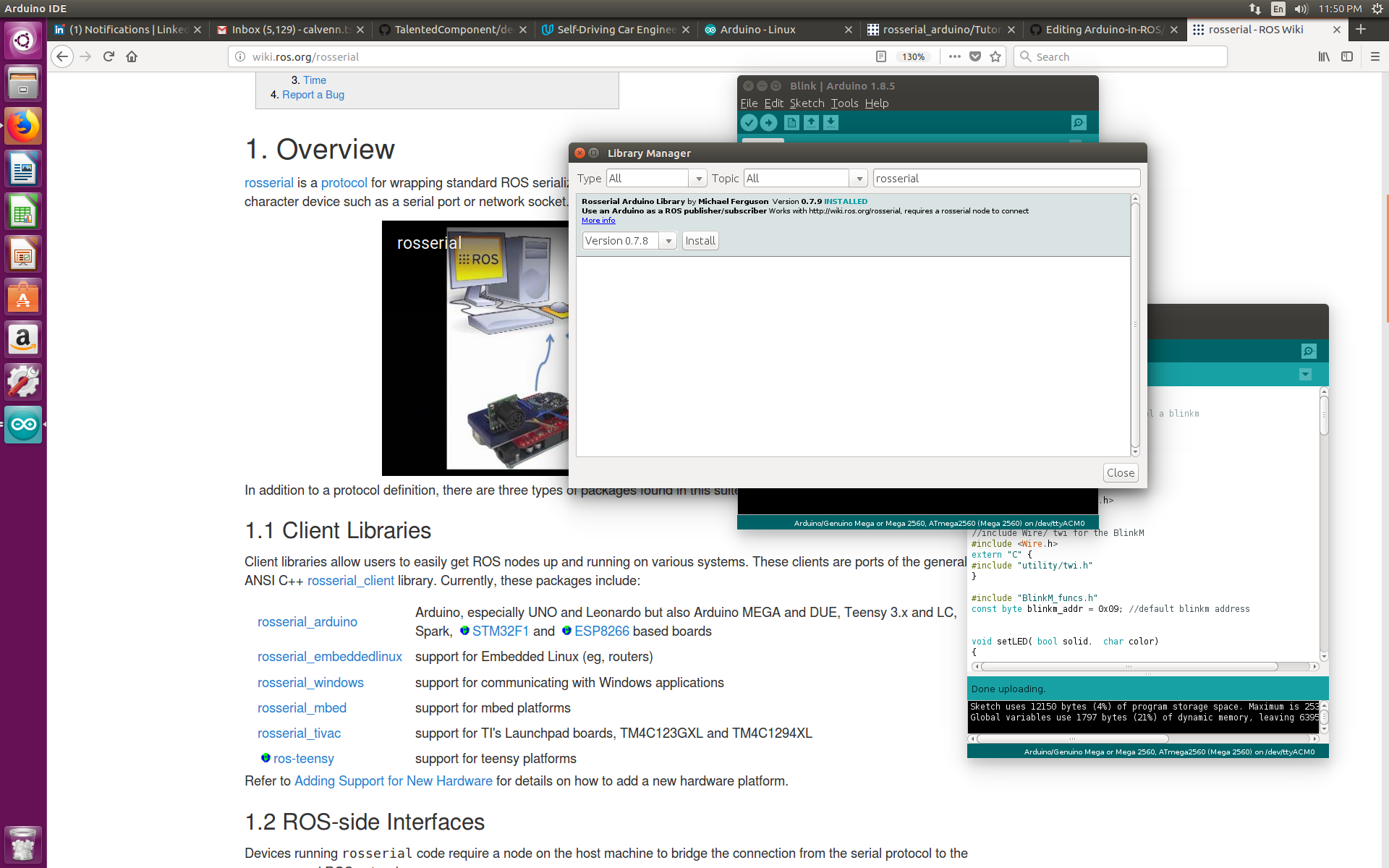Click the Arduino Verify checkmark icon
This screenshot has height=868, width=1389.
[749, 123]
